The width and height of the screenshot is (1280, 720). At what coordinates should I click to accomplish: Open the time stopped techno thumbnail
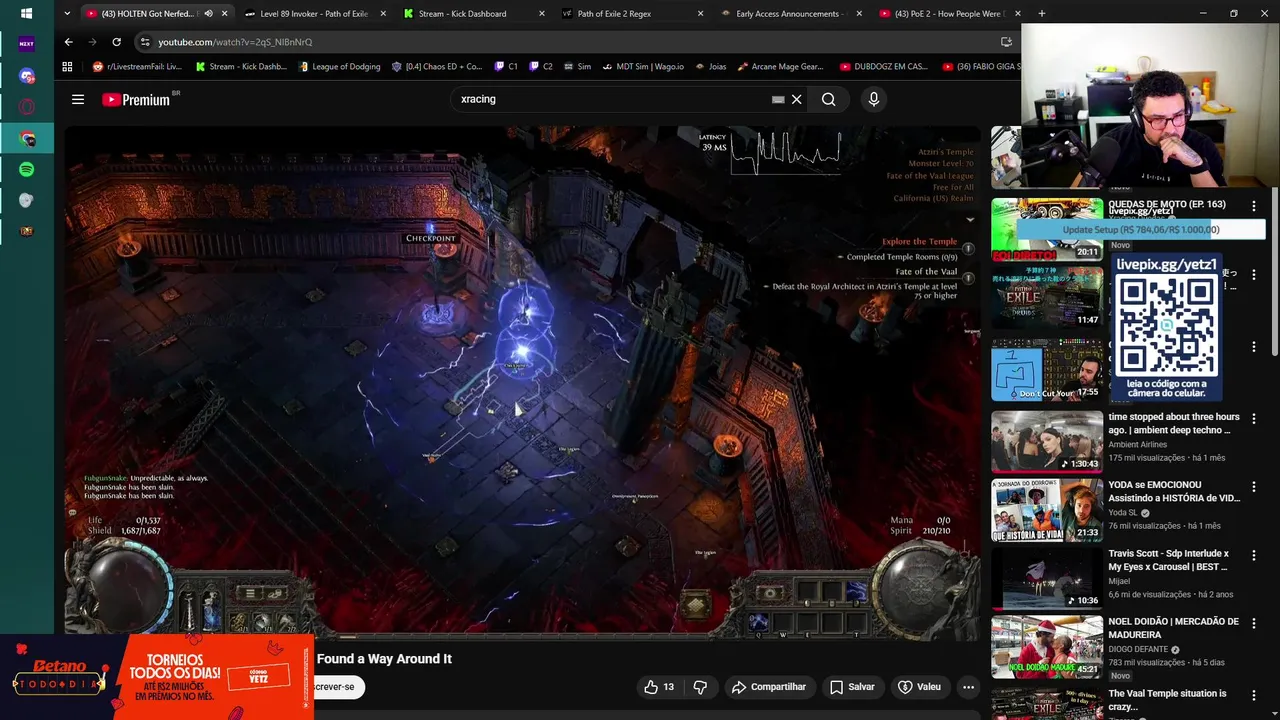pyautogui.click(x=1047, y=442)
